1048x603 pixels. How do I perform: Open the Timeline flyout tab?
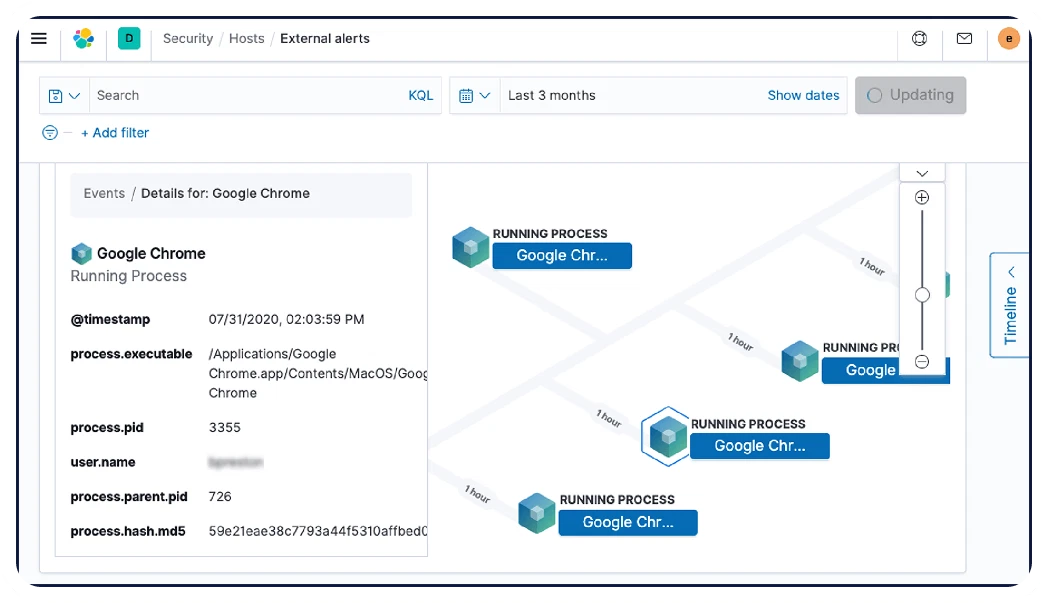coord(1010,305)
